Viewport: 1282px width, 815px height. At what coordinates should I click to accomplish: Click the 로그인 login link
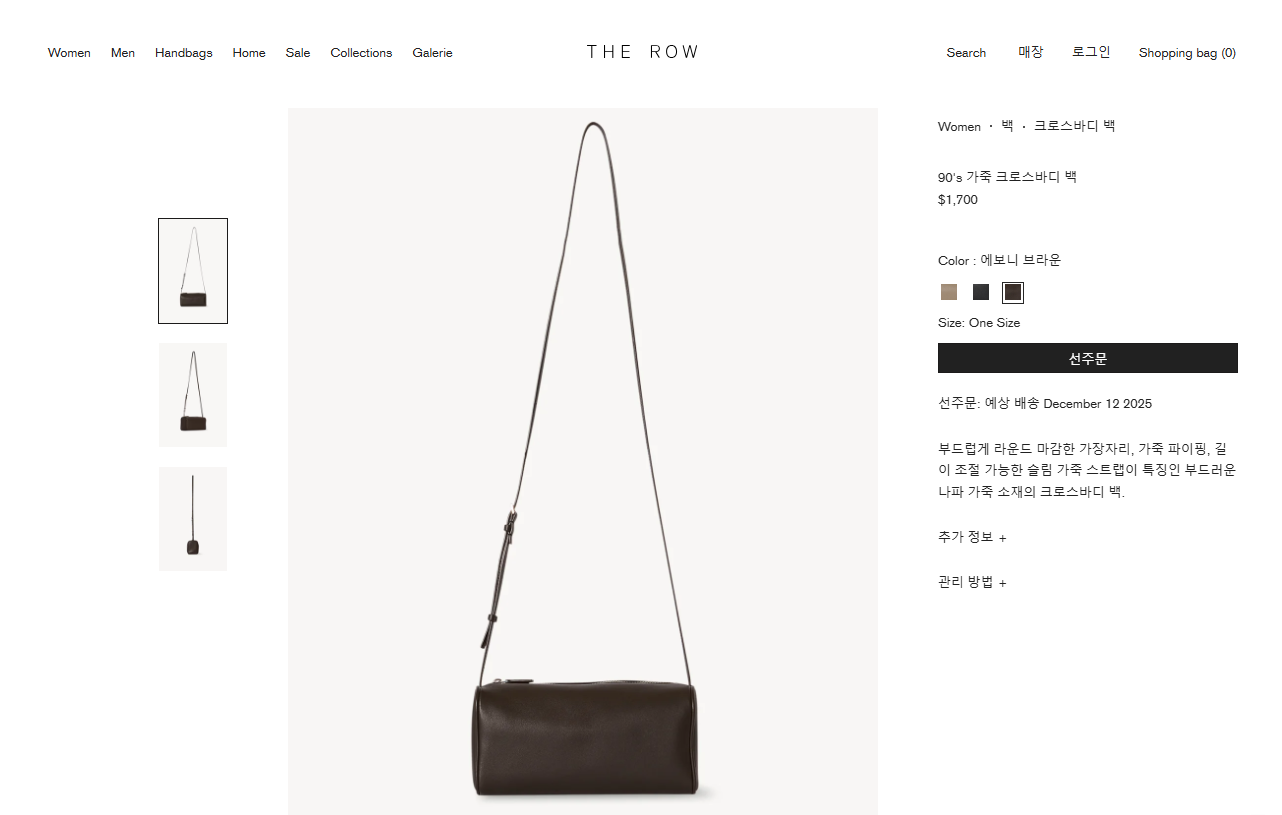1091,52
